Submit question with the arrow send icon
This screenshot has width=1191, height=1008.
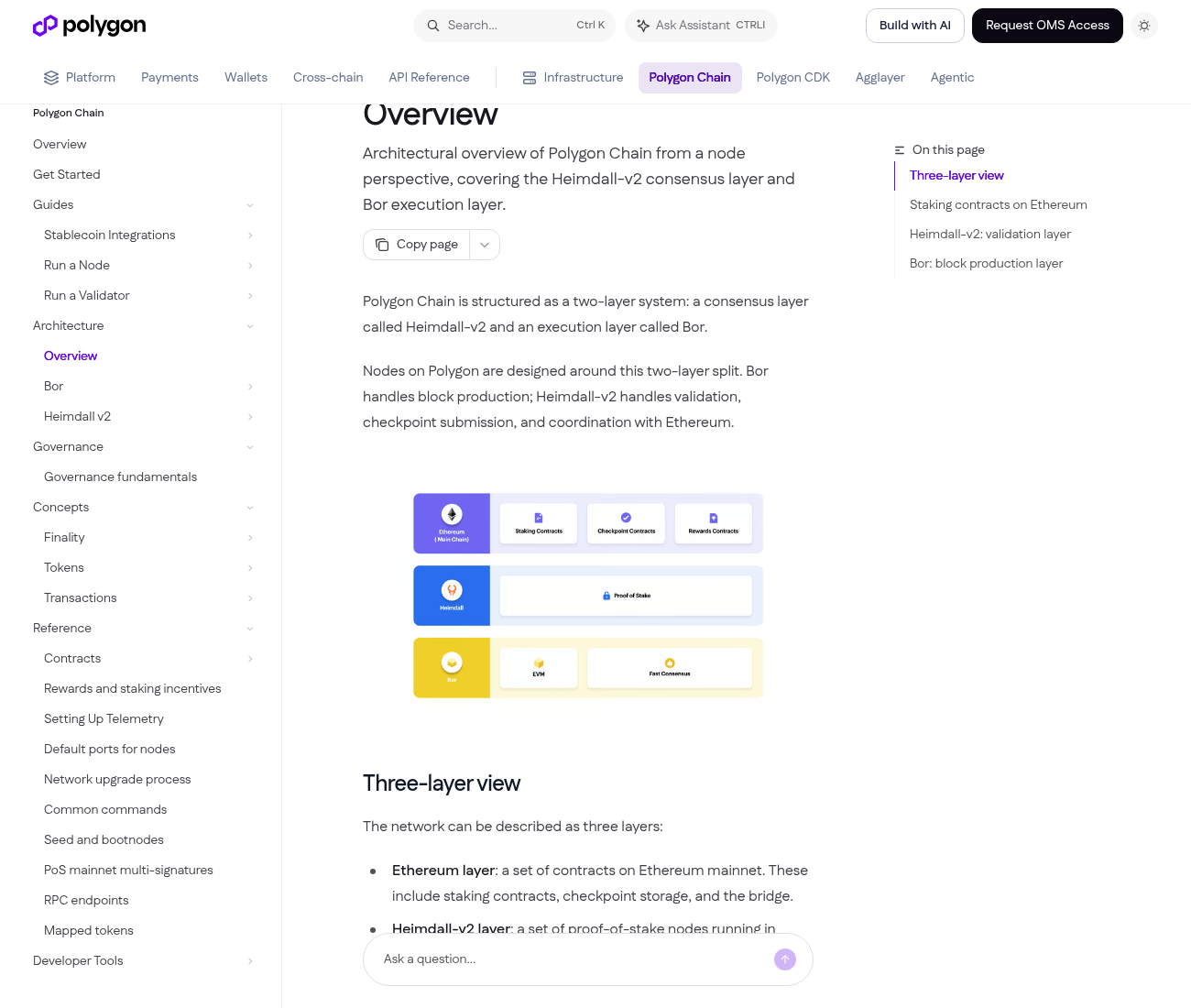click(785, 959)
